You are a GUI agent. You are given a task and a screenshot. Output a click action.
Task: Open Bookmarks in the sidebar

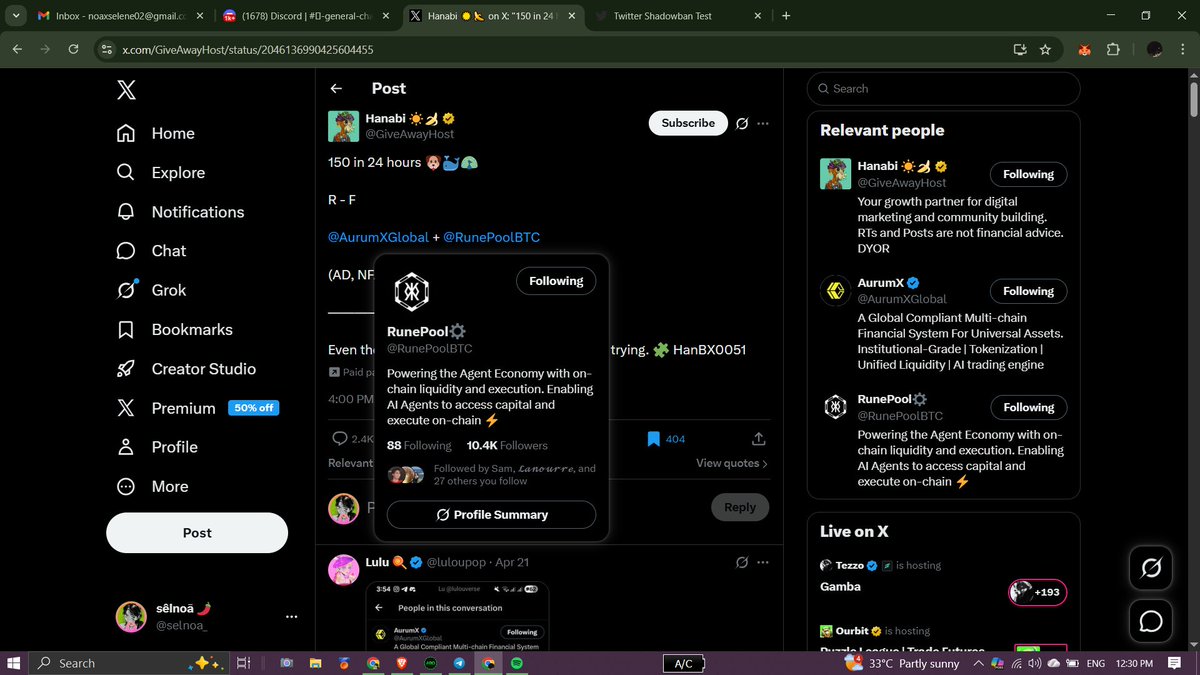pos(174,330)
